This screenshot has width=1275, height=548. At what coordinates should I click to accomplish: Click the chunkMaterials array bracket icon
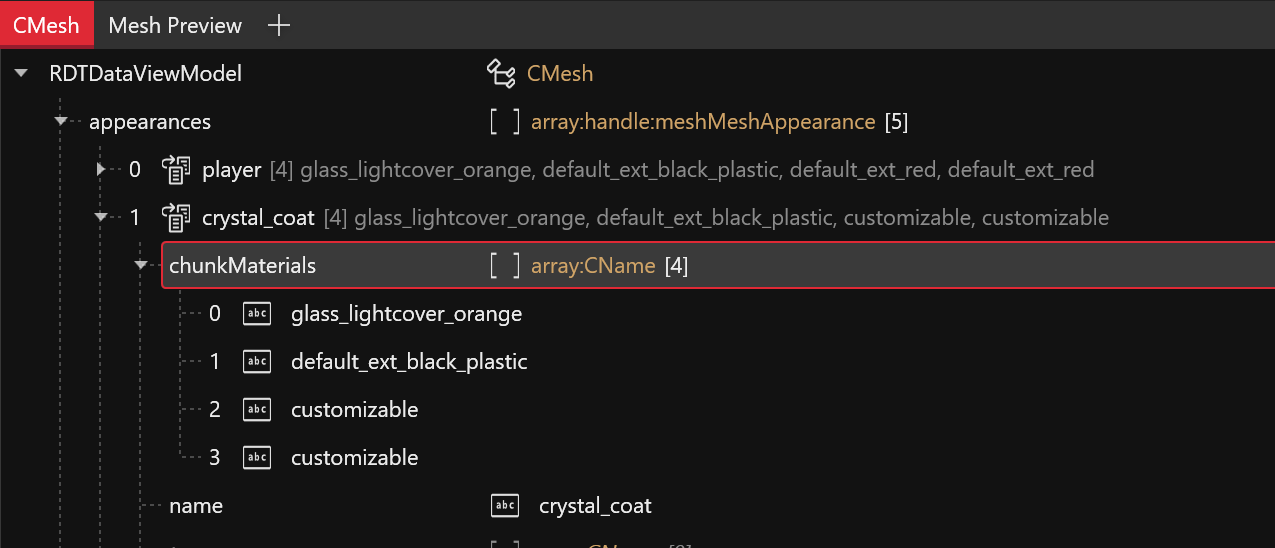[x=505, y=266]
